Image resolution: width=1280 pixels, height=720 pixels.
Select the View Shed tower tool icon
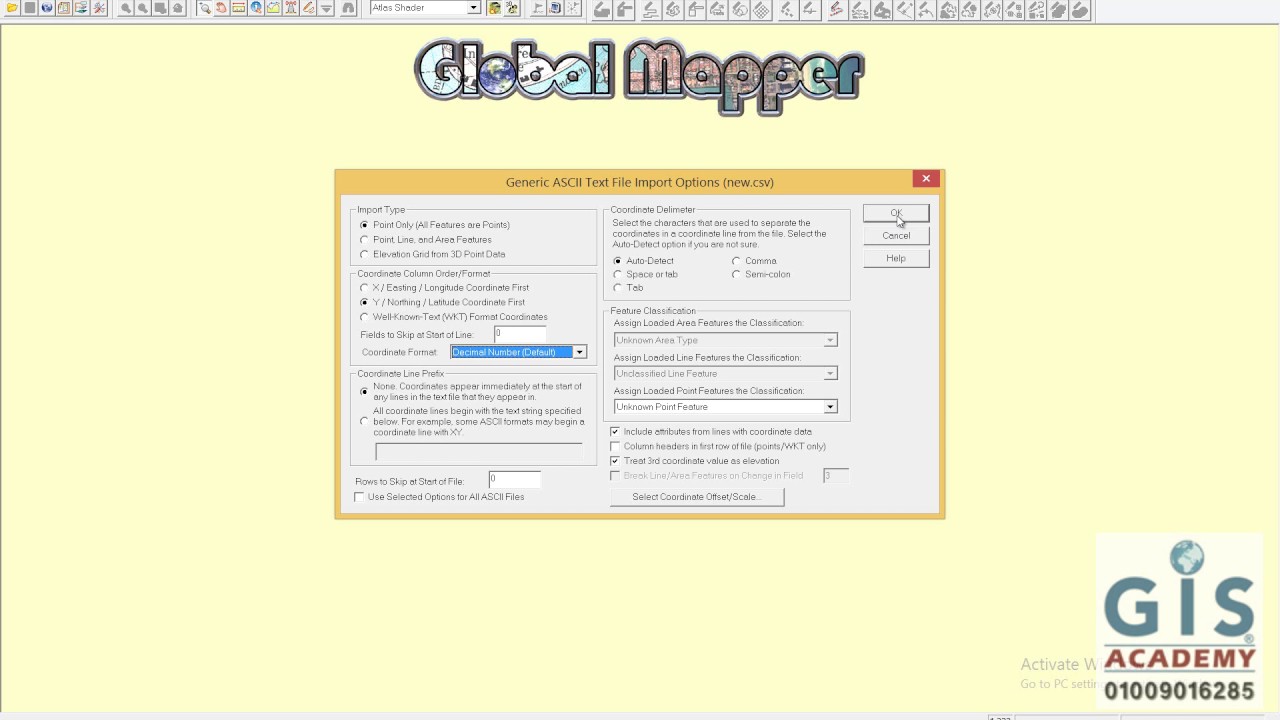click(291, 8)
